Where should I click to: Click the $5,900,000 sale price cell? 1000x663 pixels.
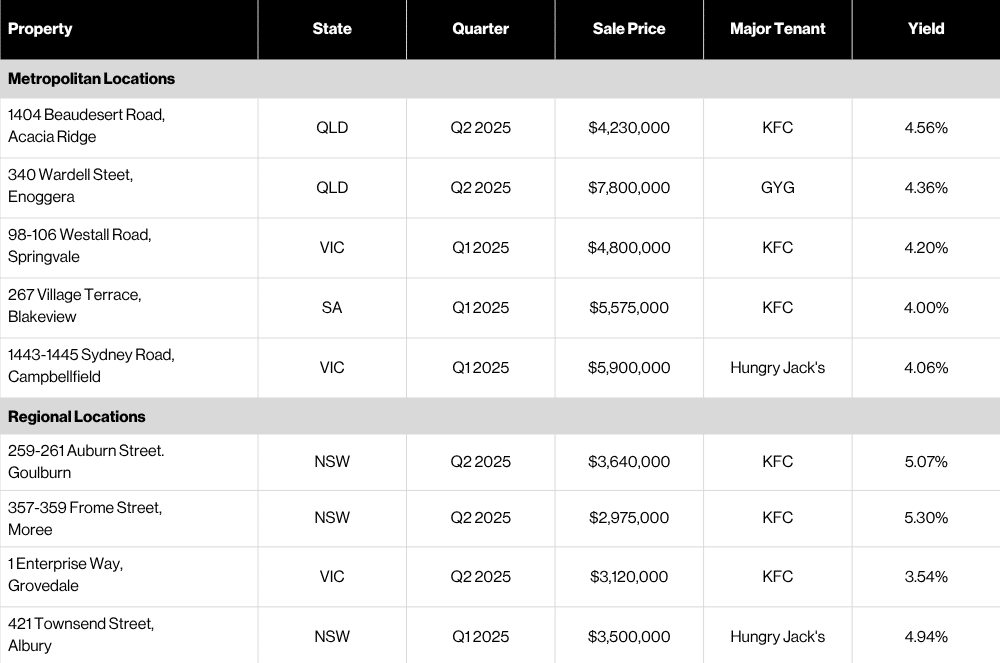click(x=629, y=368)
